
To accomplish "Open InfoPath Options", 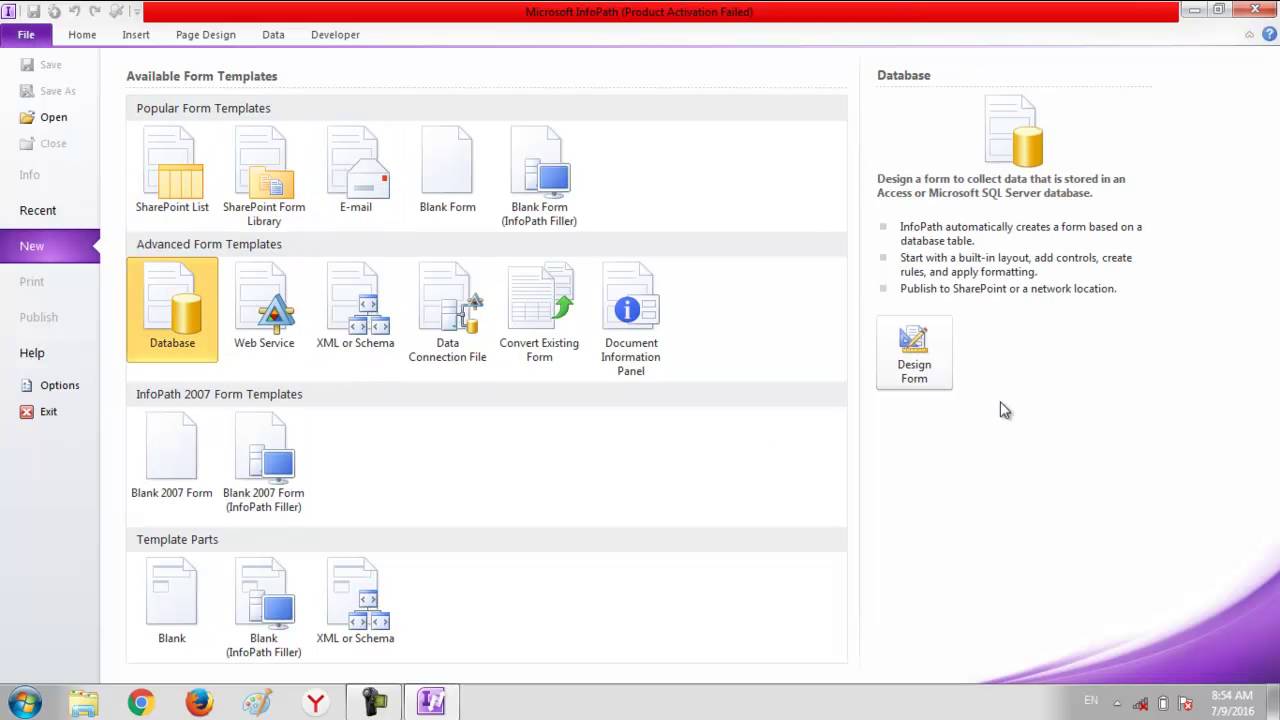I will pyautogui.click(x=49, y=385).
